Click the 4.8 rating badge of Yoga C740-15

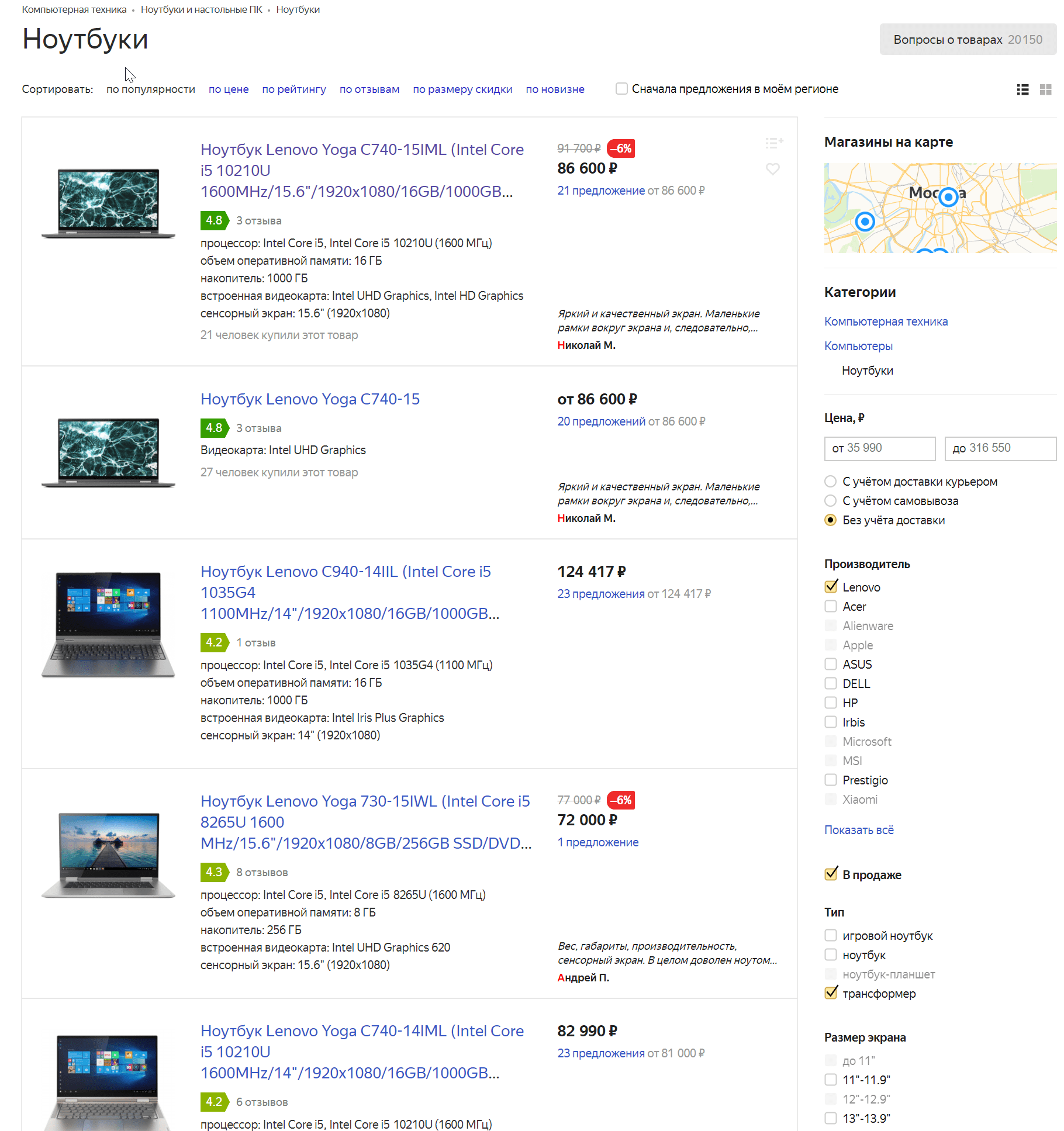point(214,428)
